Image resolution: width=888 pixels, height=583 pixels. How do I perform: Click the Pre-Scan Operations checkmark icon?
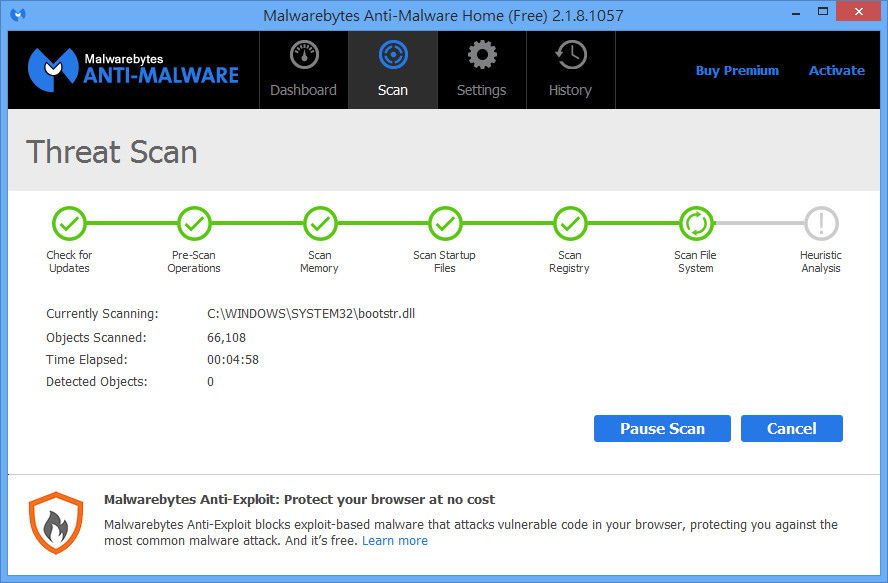point(194,224)
